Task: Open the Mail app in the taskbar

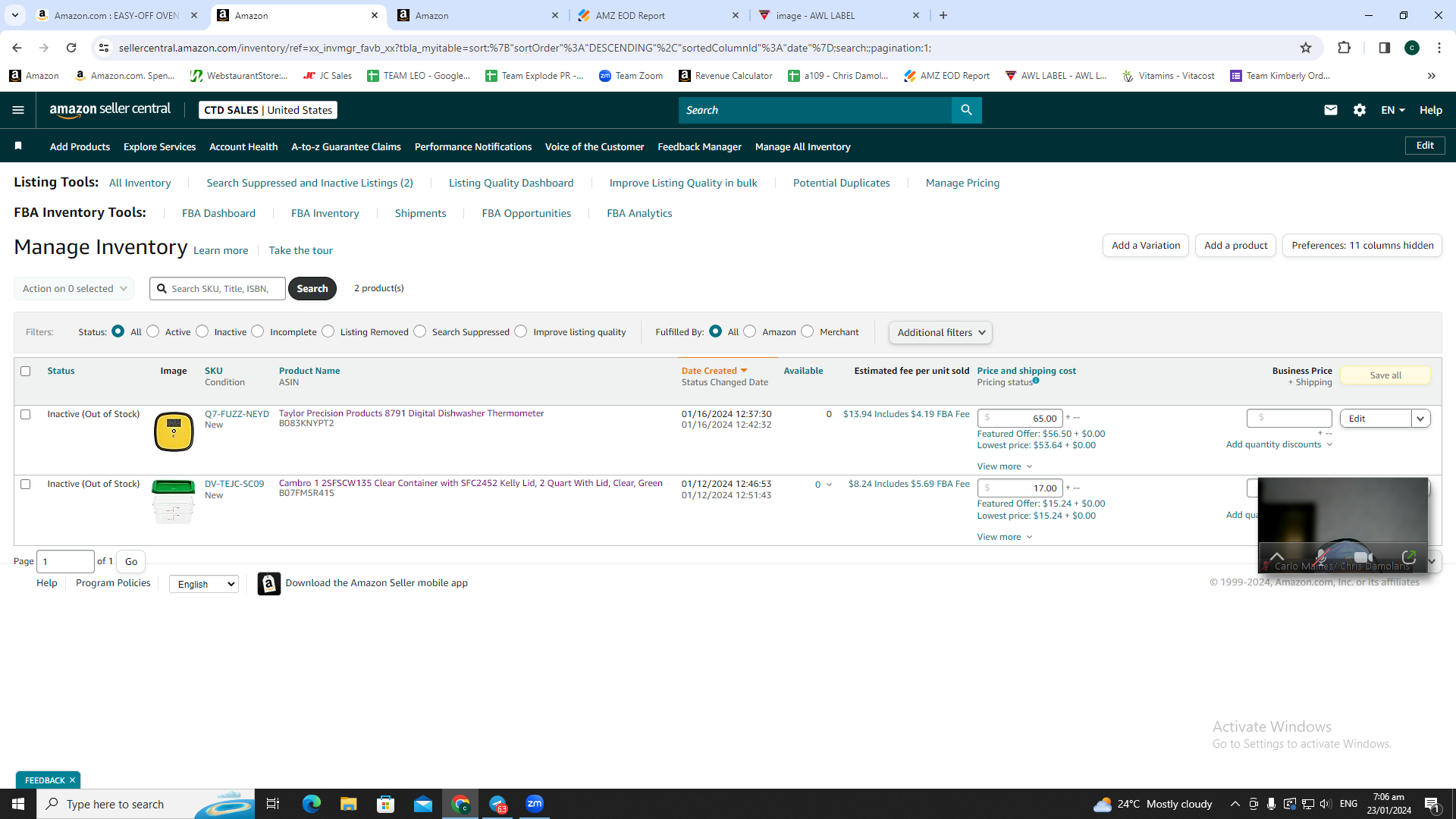Action: (x=423, y=804)
